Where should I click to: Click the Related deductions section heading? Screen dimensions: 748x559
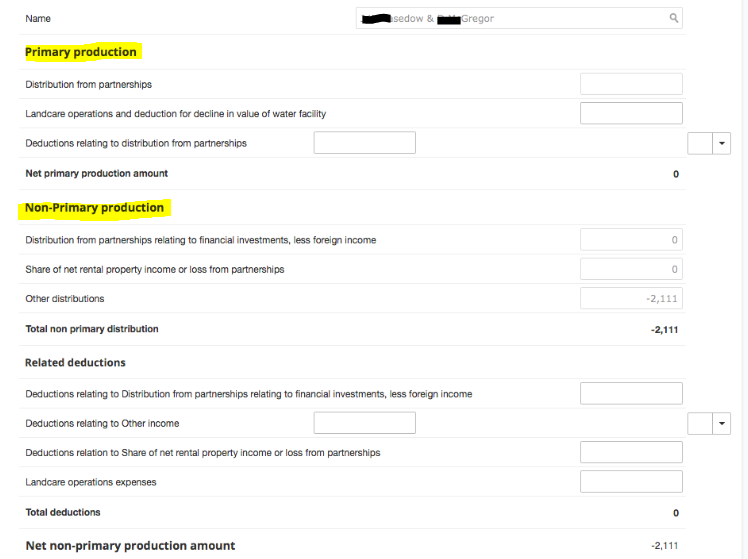tap(75, 362)
